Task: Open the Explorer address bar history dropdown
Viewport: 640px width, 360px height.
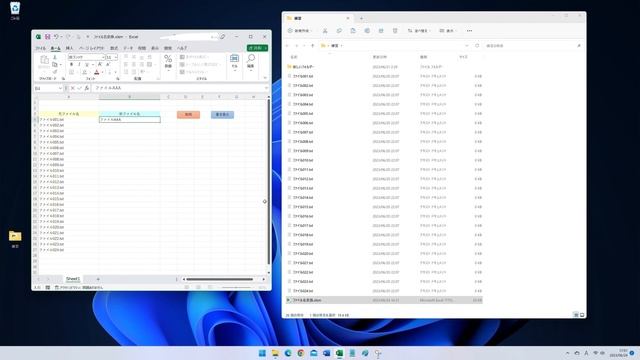Action: pyautogui.click(x=467, y=46)
